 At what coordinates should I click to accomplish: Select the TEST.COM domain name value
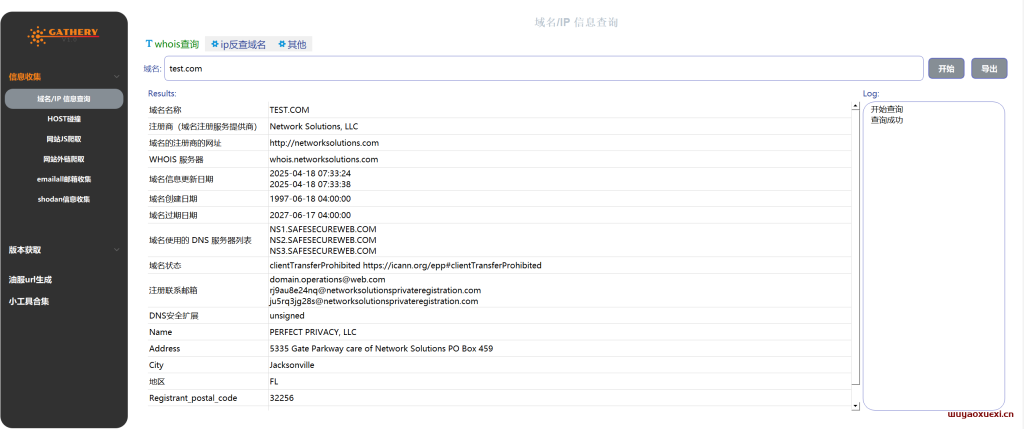(x=289, y=110)
